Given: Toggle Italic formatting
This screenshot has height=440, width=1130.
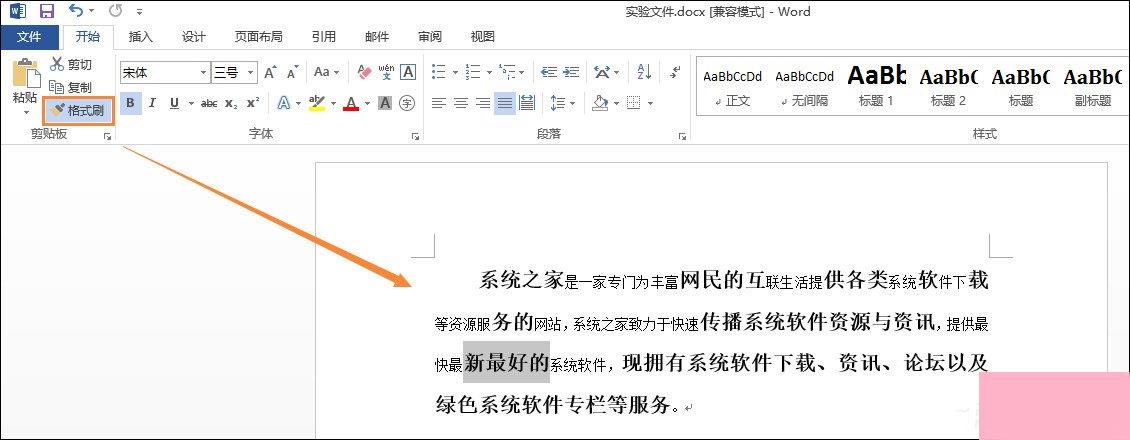Looking at the screenshot, I should coord(152,104).
